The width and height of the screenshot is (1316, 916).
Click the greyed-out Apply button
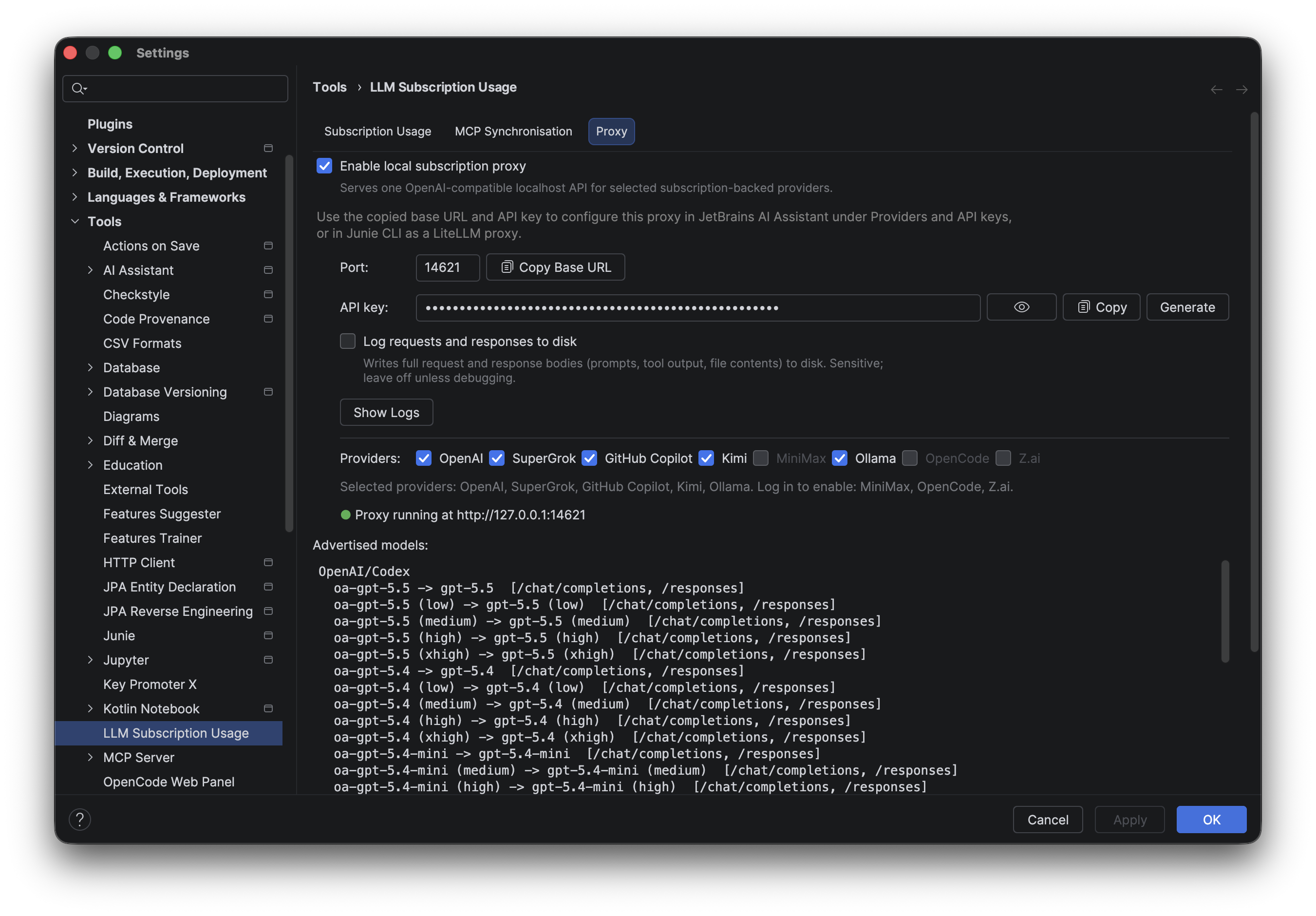click(x=1129, y=819)
